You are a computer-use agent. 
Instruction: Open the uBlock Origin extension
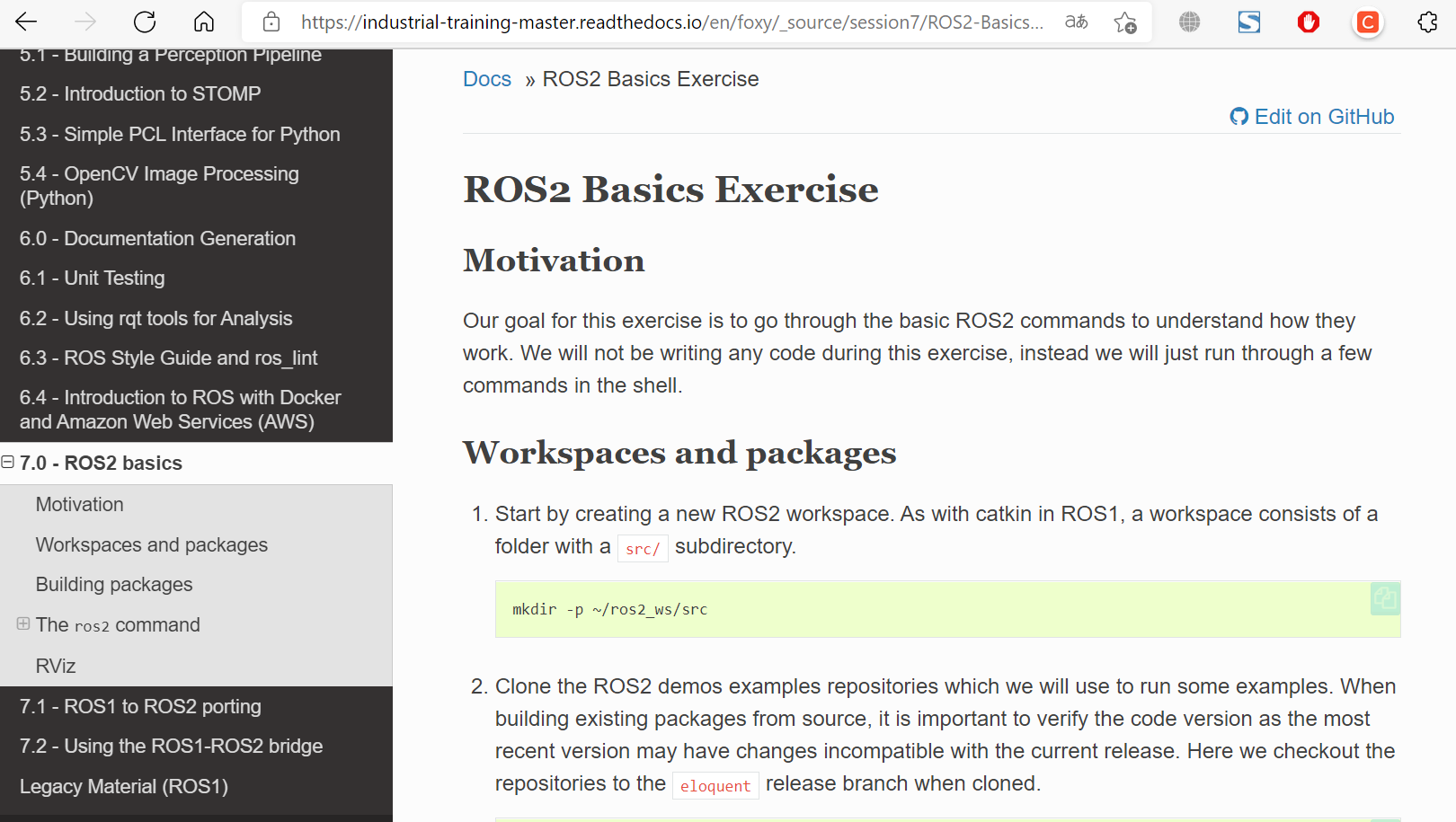1308,22
